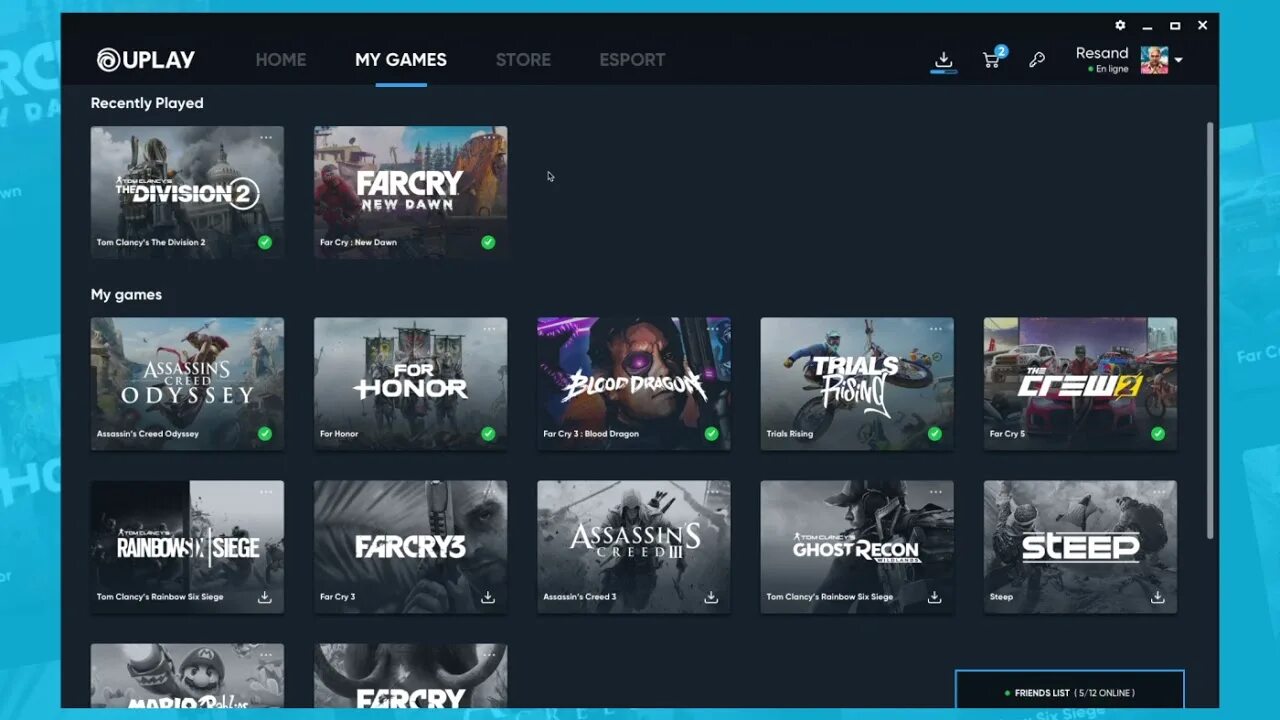The width and height of the screenshot is (1280, 720).
Task: Select the MY GAMES tab
Action: click(401, 60)
